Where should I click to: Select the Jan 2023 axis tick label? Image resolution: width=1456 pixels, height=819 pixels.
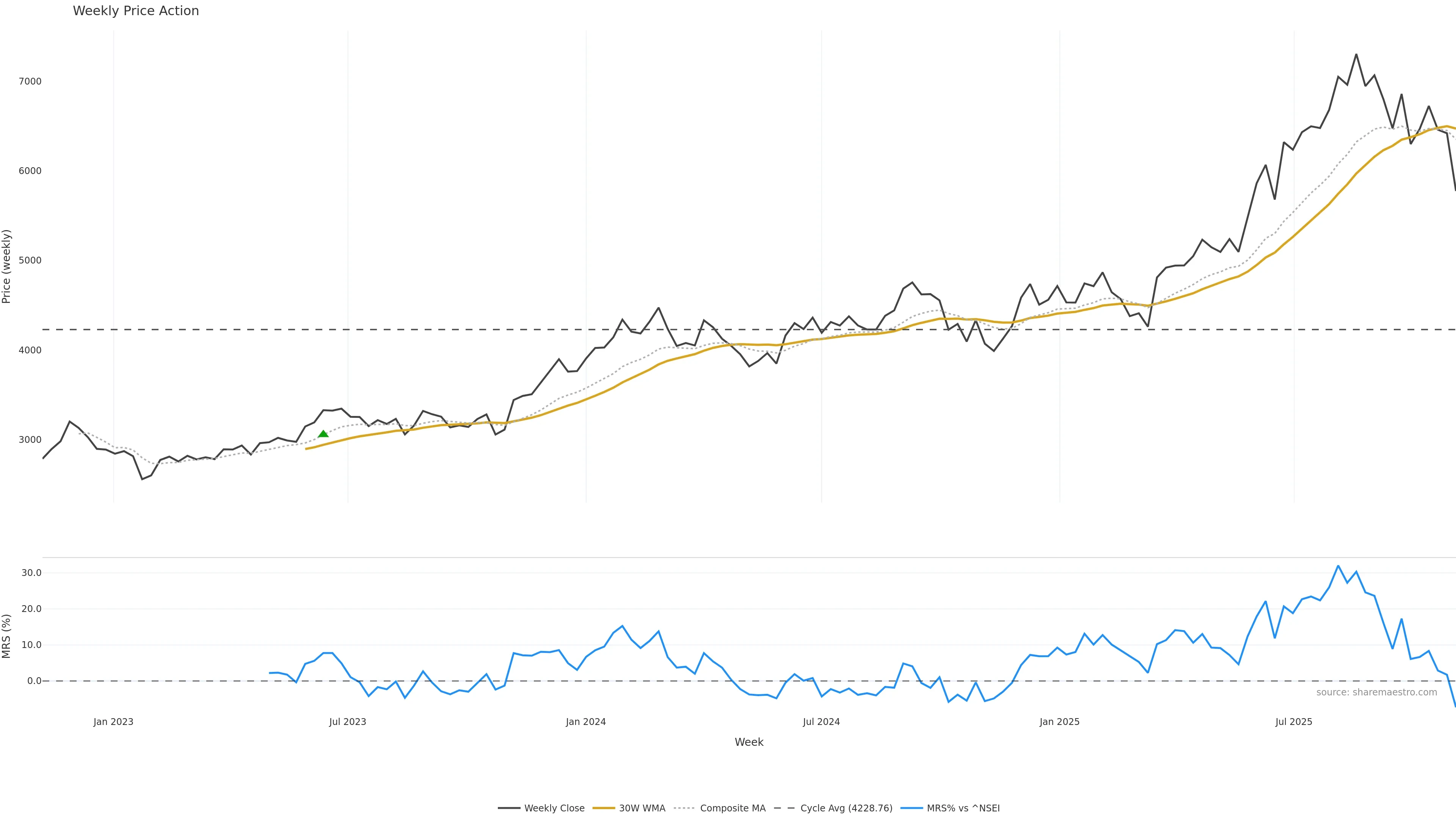tap(114, 722)
